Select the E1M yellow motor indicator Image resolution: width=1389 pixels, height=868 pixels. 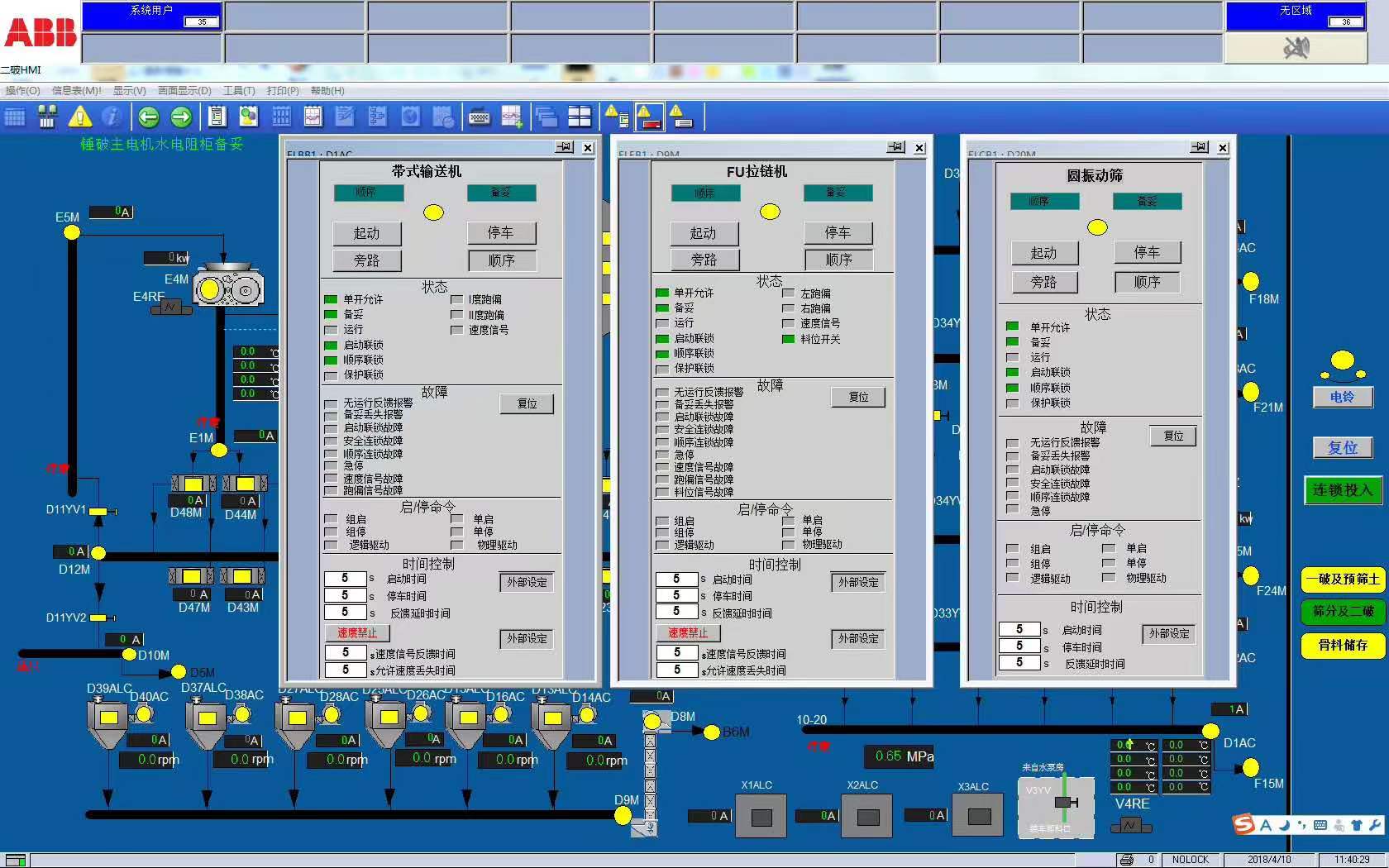click(219, 450)
